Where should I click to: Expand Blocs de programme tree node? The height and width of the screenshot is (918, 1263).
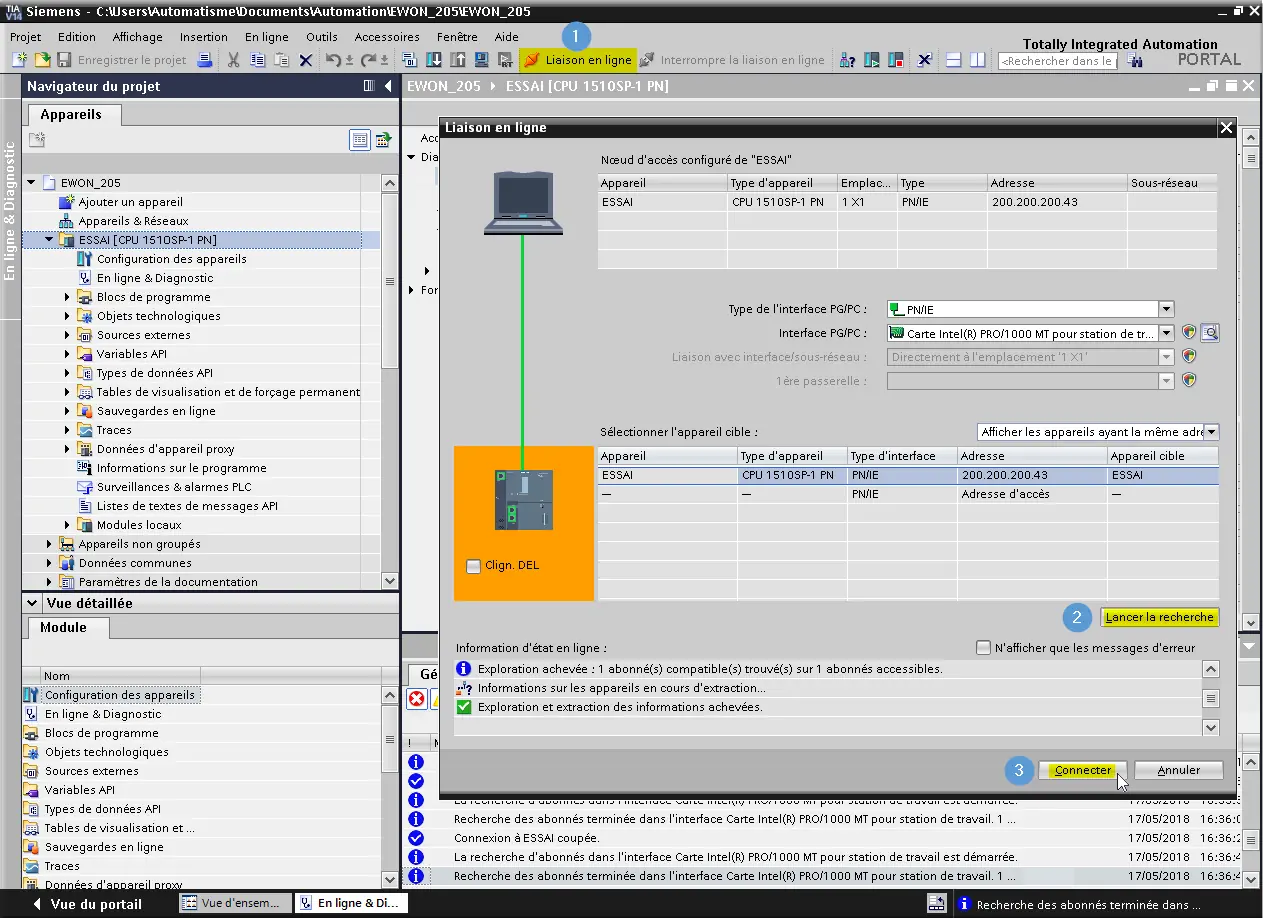[x=68, y=297]
